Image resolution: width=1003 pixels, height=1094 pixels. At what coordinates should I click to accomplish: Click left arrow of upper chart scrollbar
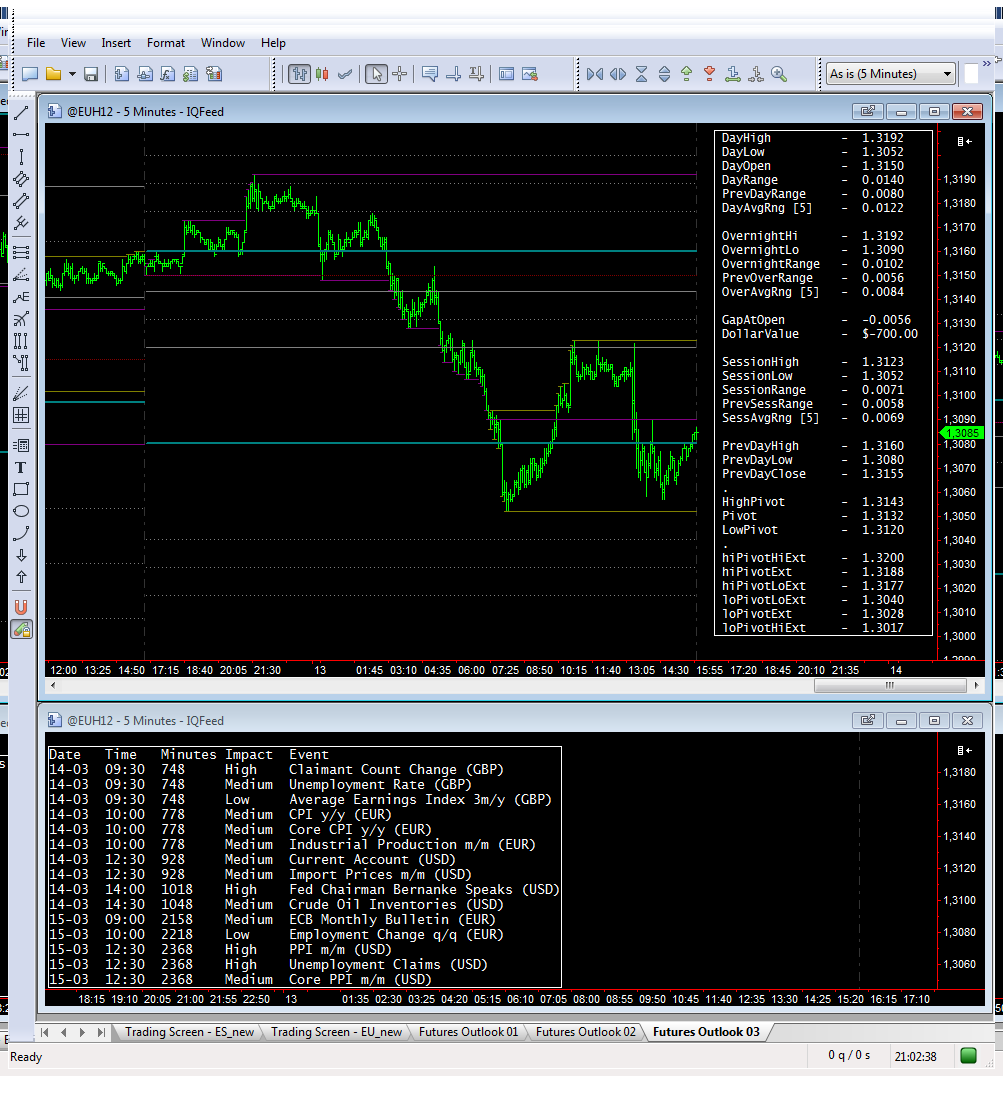(x=53, y=686)
